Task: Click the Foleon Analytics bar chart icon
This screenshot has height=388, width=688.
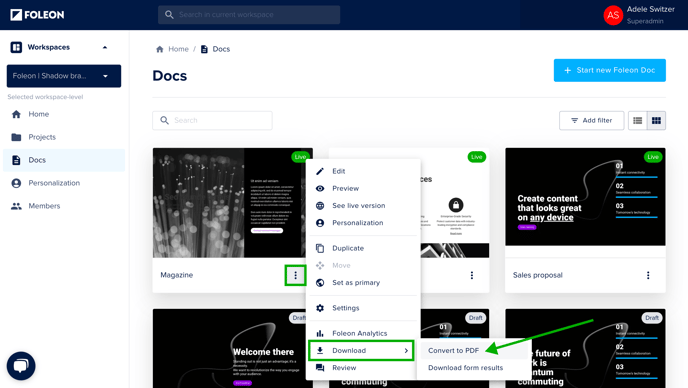Action: (x=320, y=334)
